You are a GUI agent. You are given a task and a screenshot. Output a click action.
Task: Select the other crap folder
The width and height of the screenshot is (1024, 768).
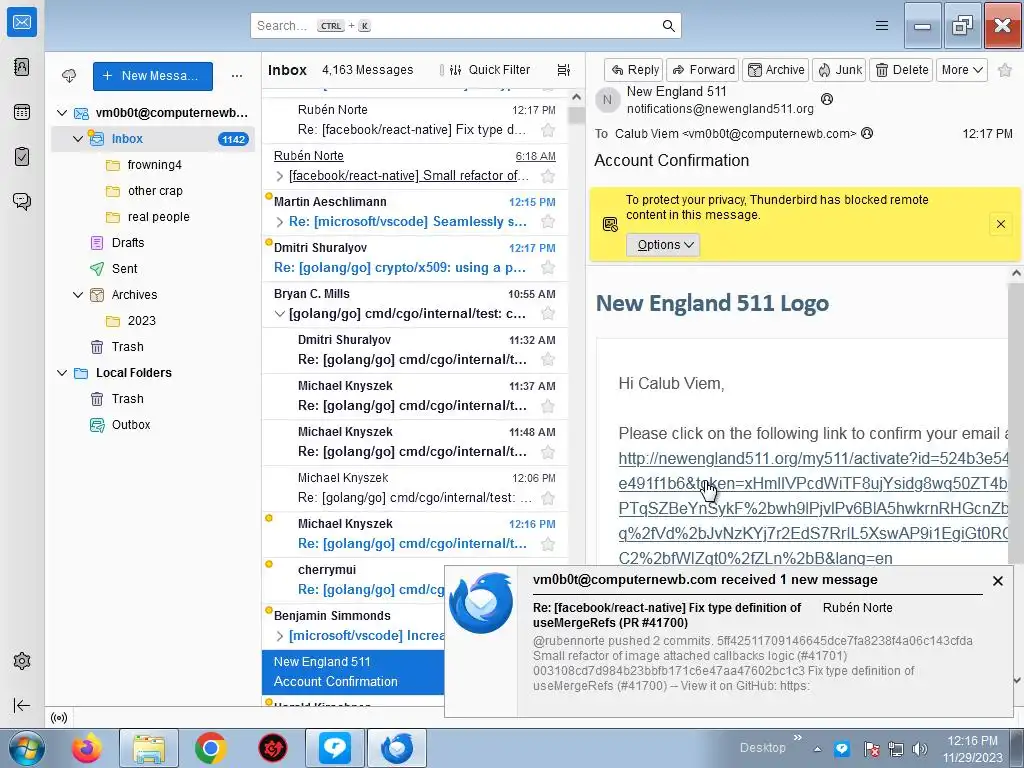pyautogui.click(x=155, y=191)
